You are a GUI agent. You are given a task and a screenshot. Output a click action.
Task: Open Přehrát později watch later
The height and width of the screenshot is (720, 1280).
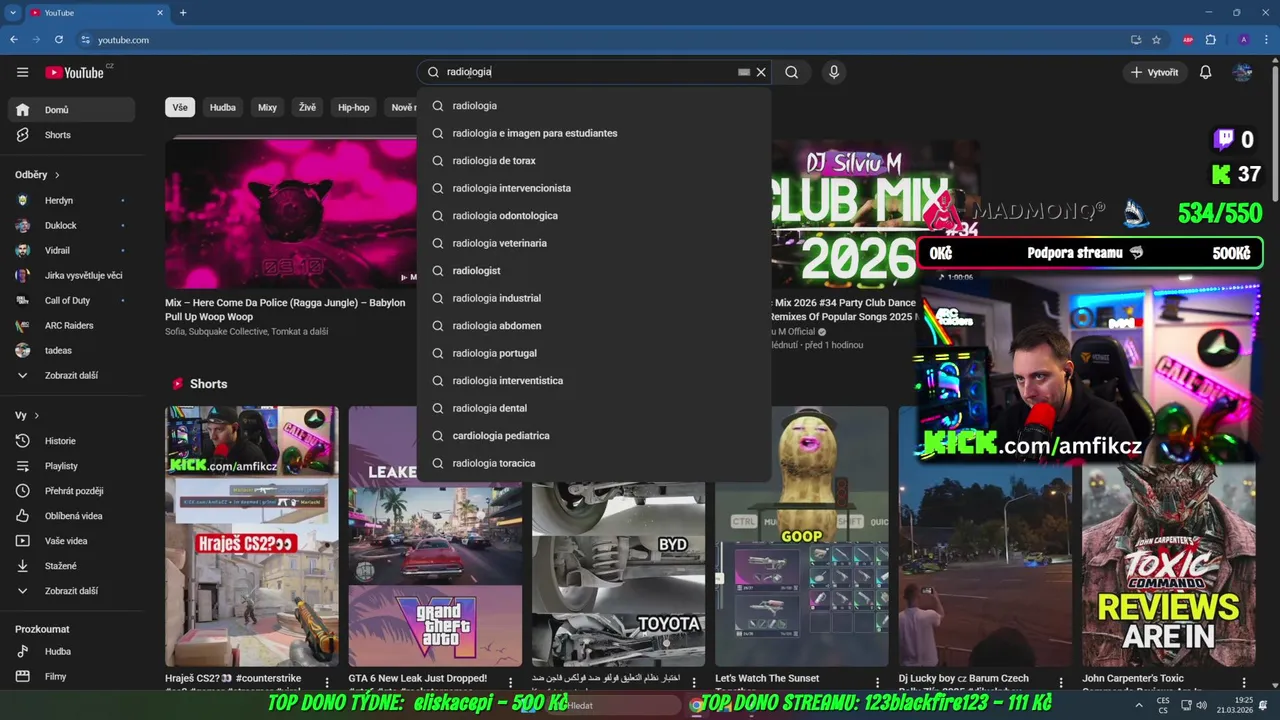coord(70,491)
